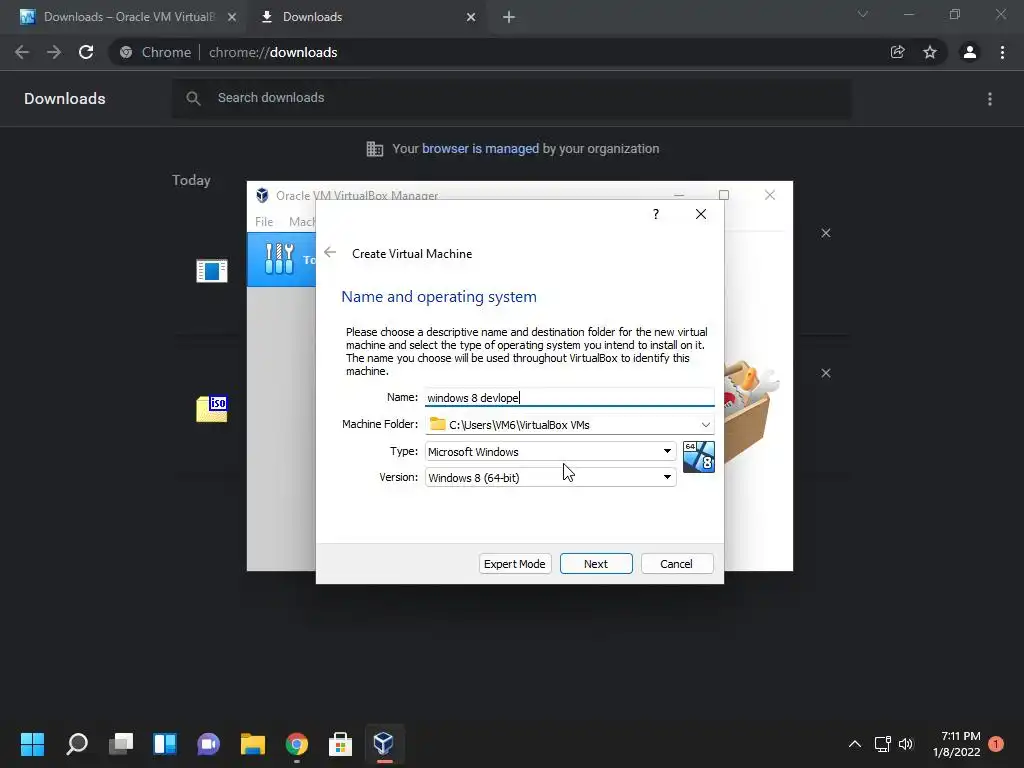Open Windows taskbar search
This screenshot has height=768, width=1024.
click(x=77, y=744)
